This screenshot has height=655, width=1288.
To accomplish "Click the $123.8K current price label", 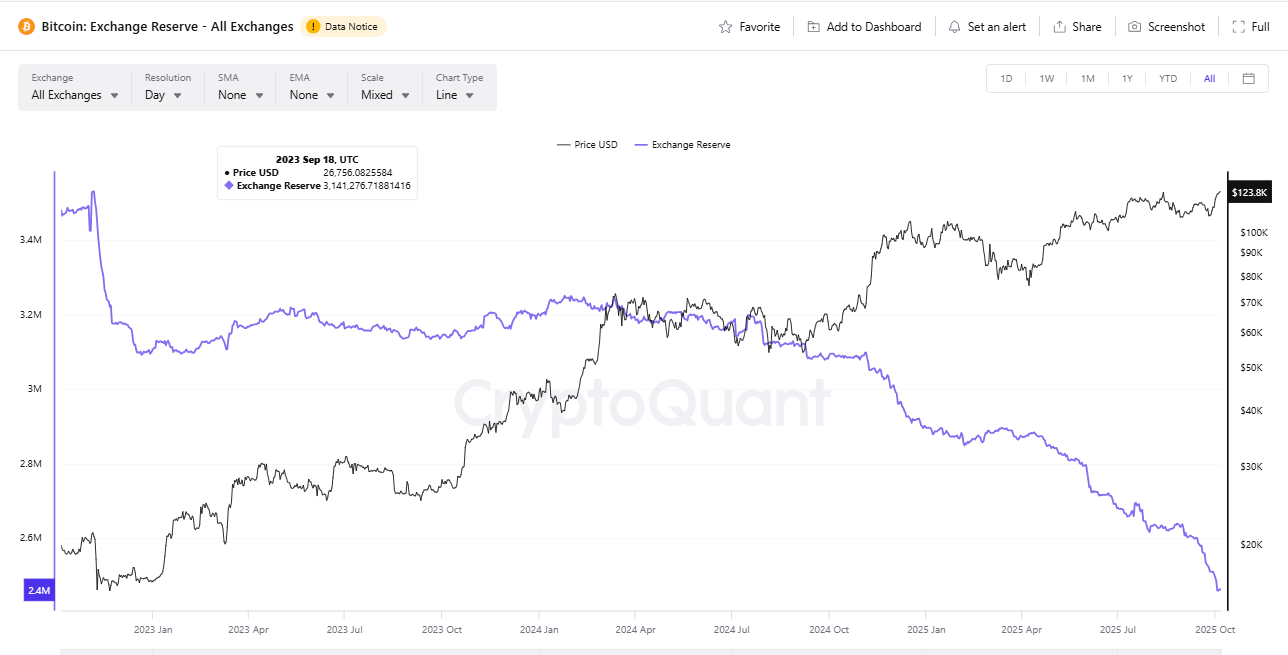I will (x=1248, y=192).
